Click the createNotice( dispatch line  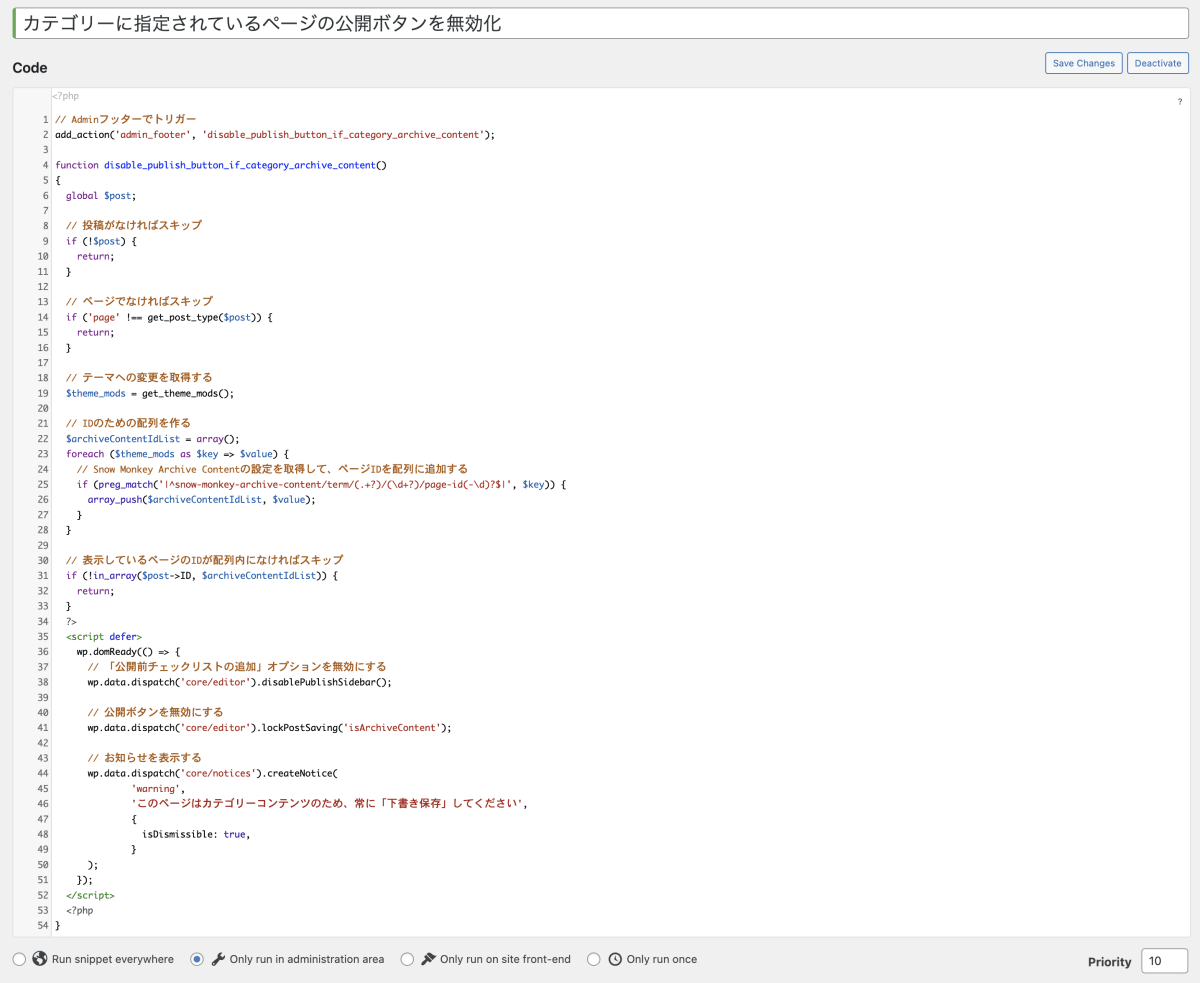pos(214,773)
